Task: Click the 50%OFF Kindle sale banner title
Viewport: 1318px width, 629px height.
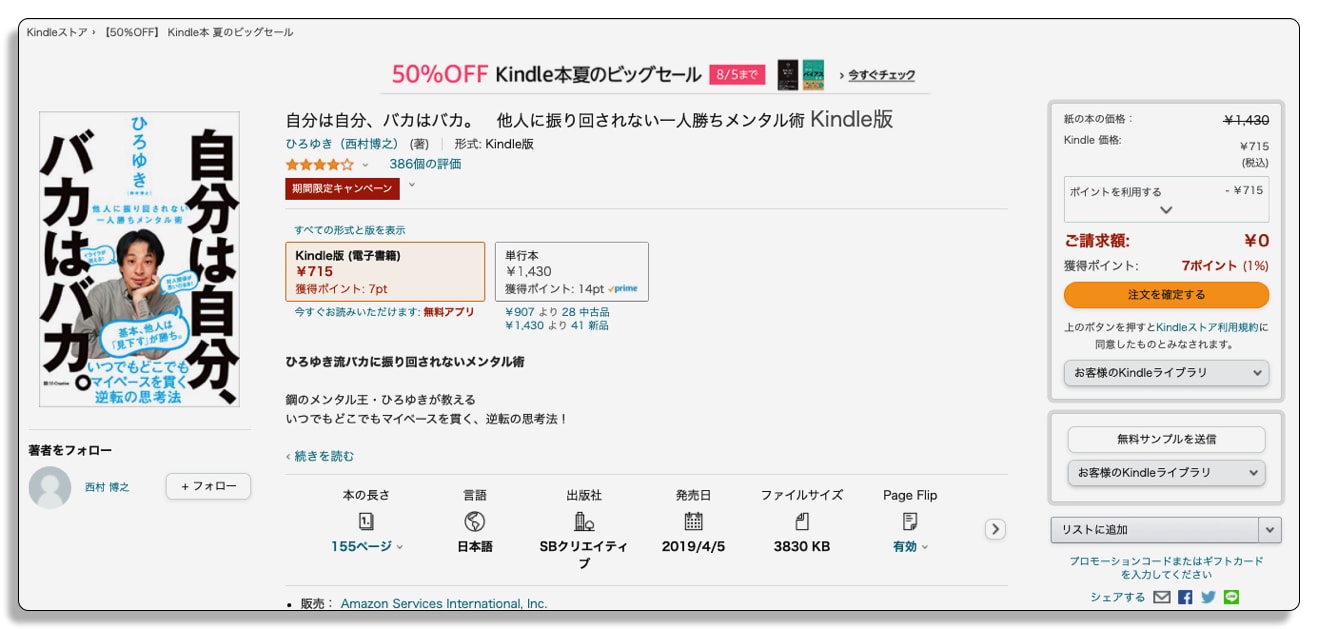Action: tap(547, 74)
